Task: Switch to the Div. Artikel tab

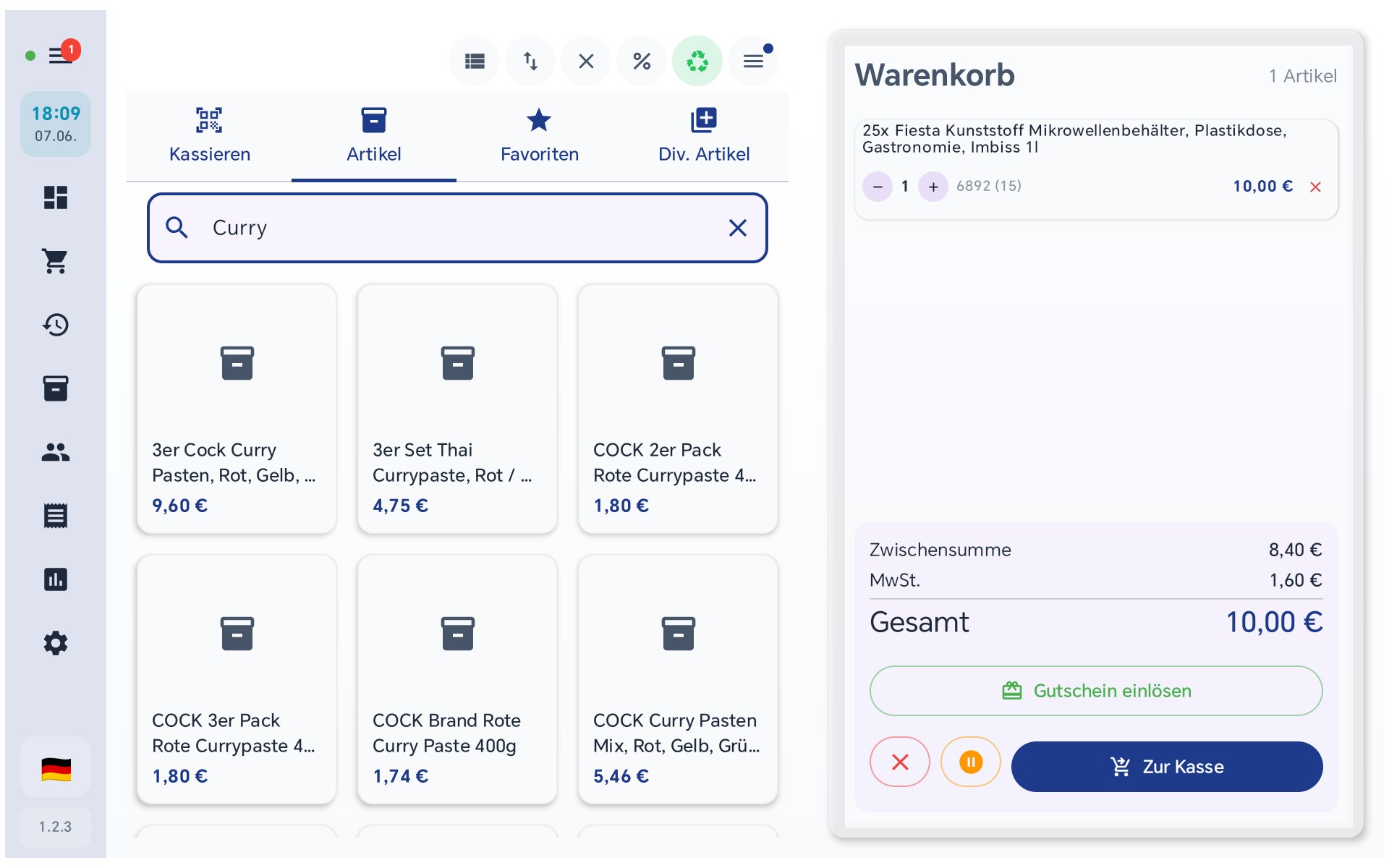Action: (704, 136)
